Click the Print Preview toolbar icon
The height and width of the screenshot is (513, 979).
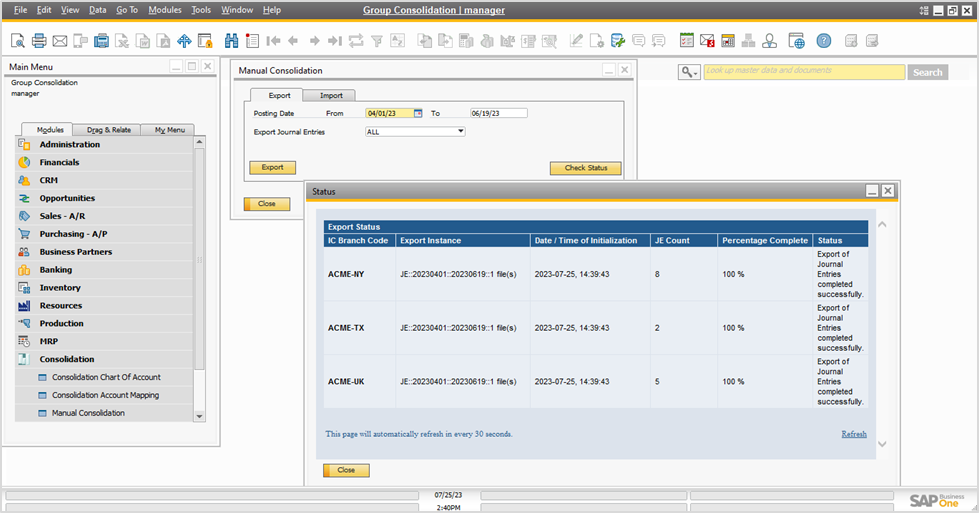point(18,41)
